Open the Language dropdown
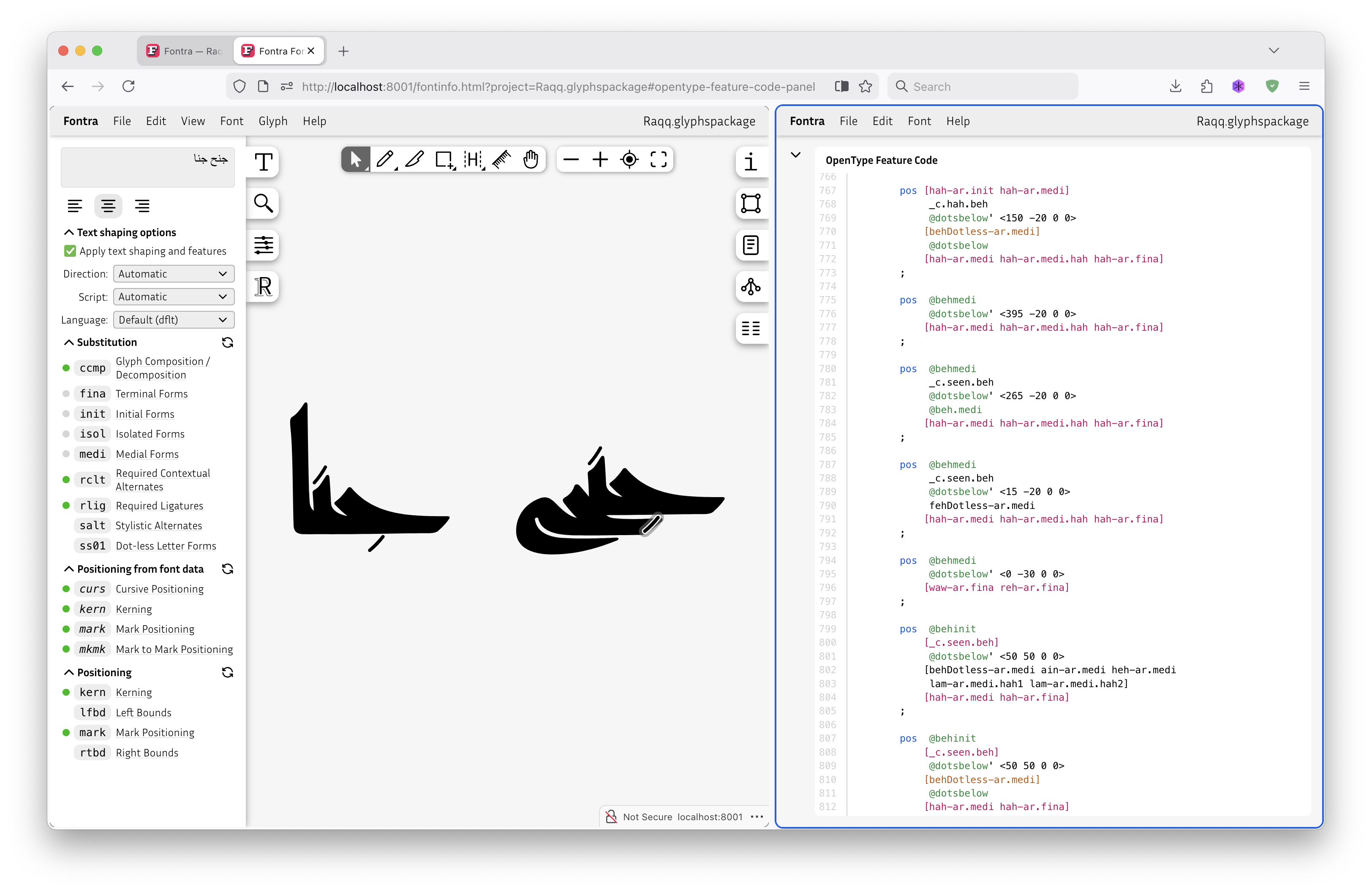The width and height of the screenshot is (1372, 892). point(174,320)
